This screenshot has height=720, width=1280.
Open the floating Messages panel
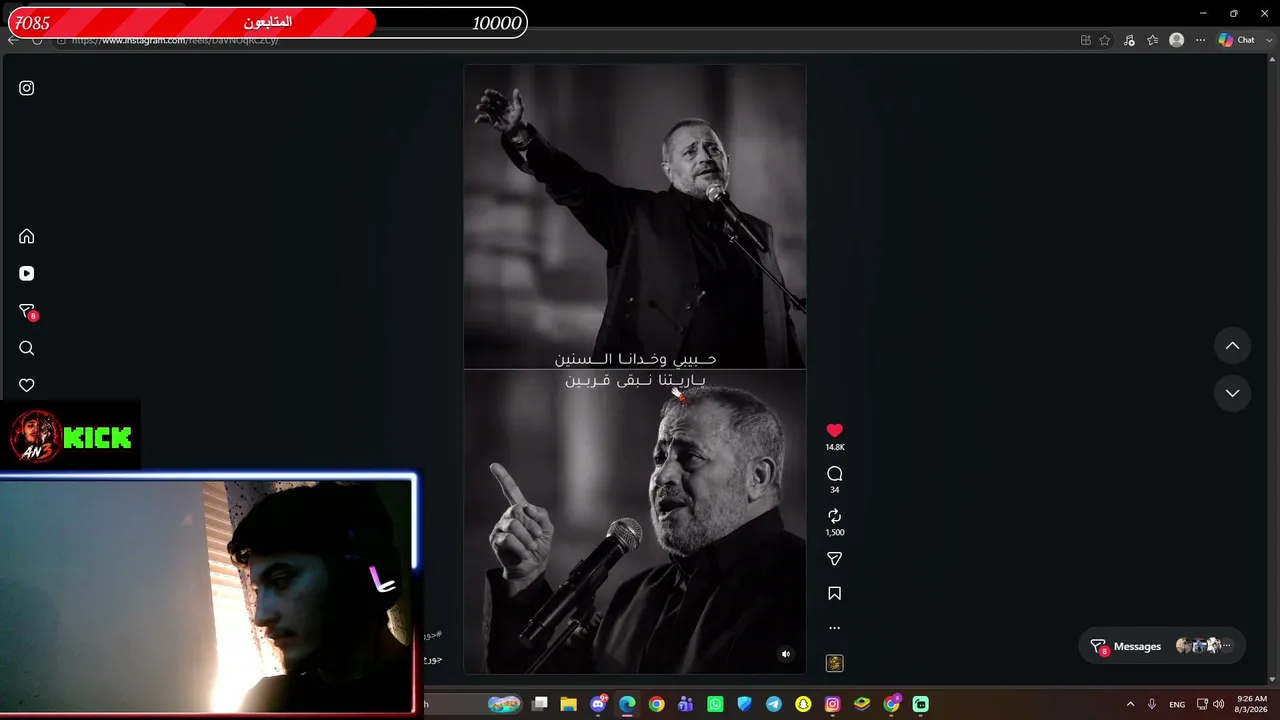tap(1163, 646)
